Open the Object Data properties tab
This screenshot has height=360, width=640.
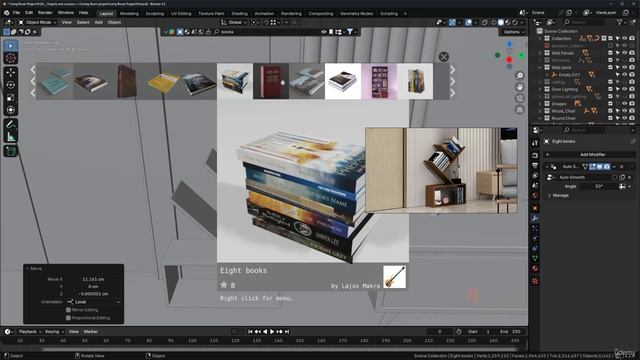(x=535, y=258)
